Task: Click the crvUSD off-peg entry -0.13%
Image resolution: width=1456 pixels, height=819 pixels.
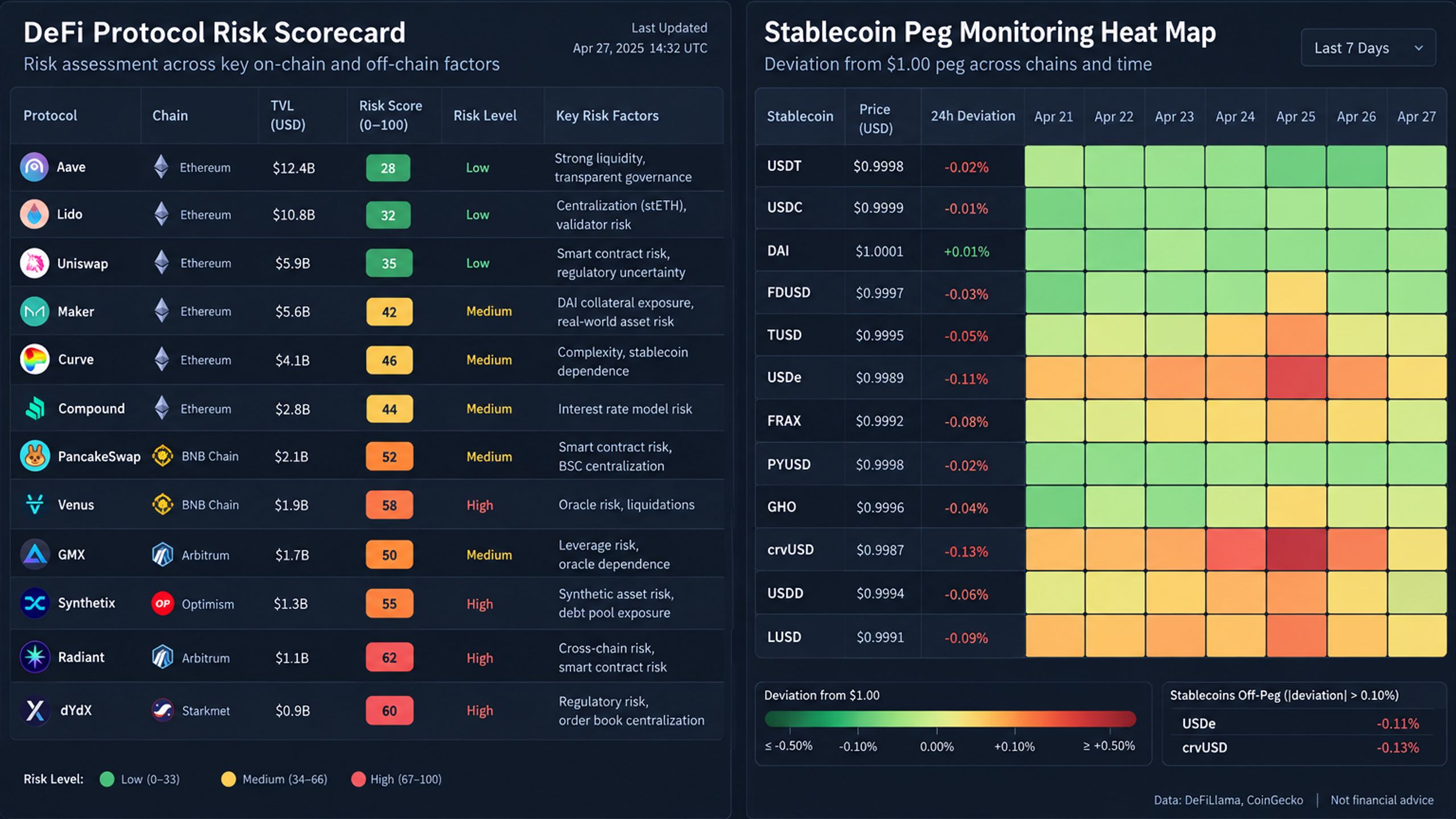Action: pos(1300,747)
